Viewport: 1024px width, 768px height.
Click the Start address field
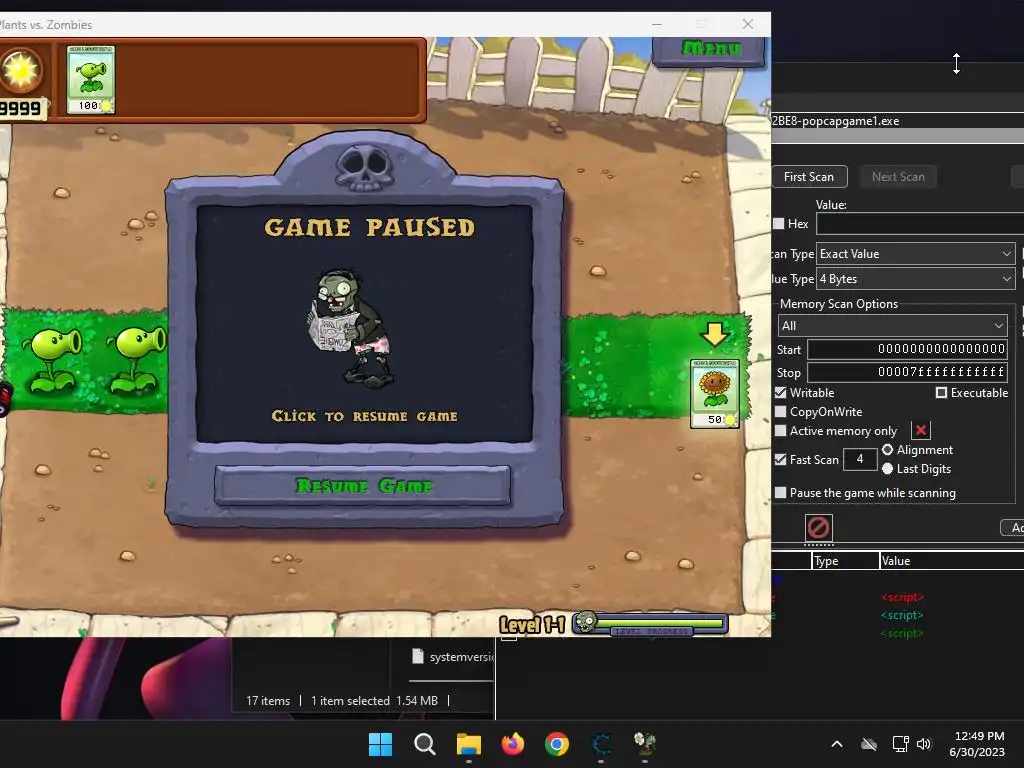point(907,349)
